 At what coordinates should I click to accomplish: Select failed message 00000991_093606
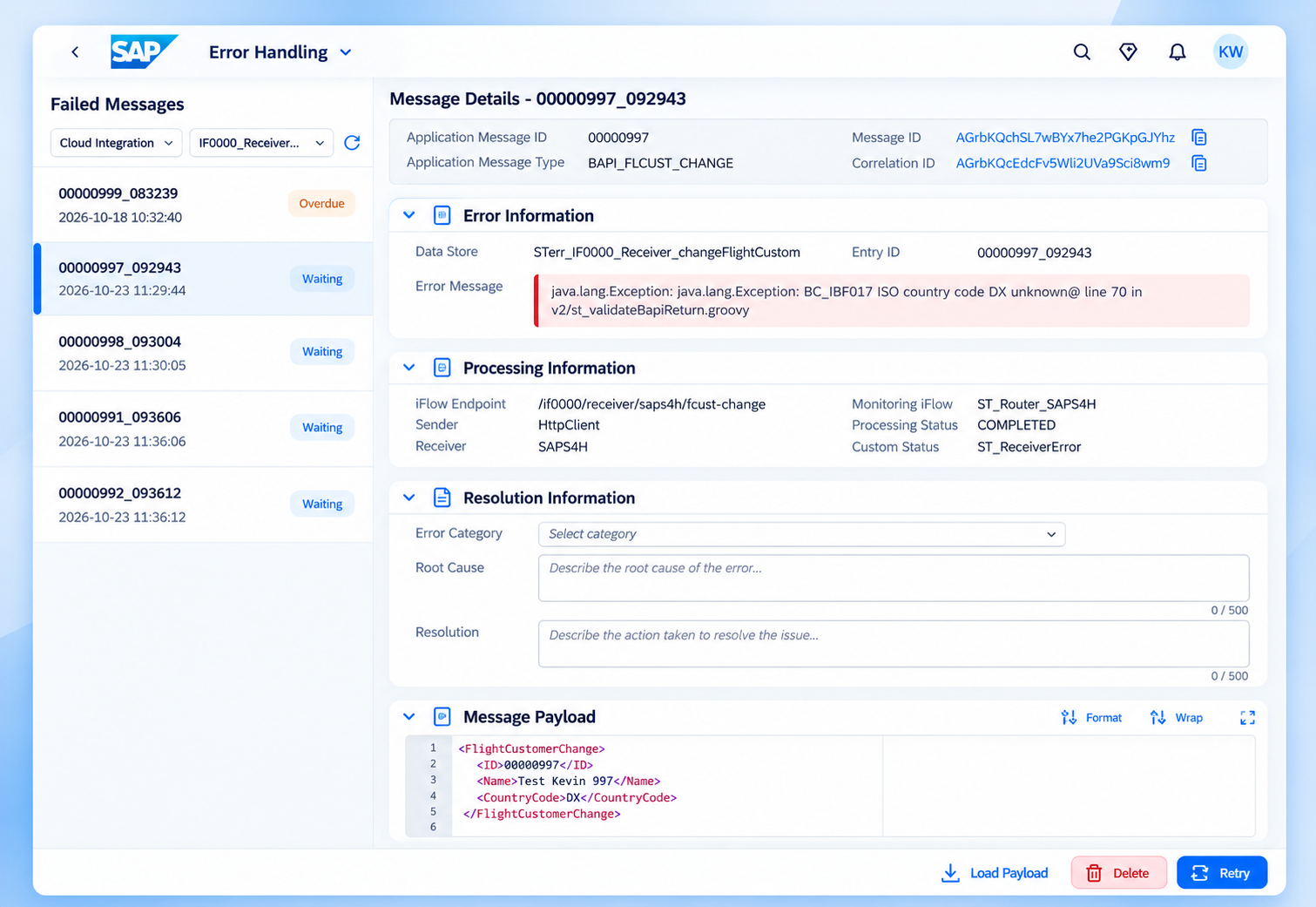click(203, 429)
